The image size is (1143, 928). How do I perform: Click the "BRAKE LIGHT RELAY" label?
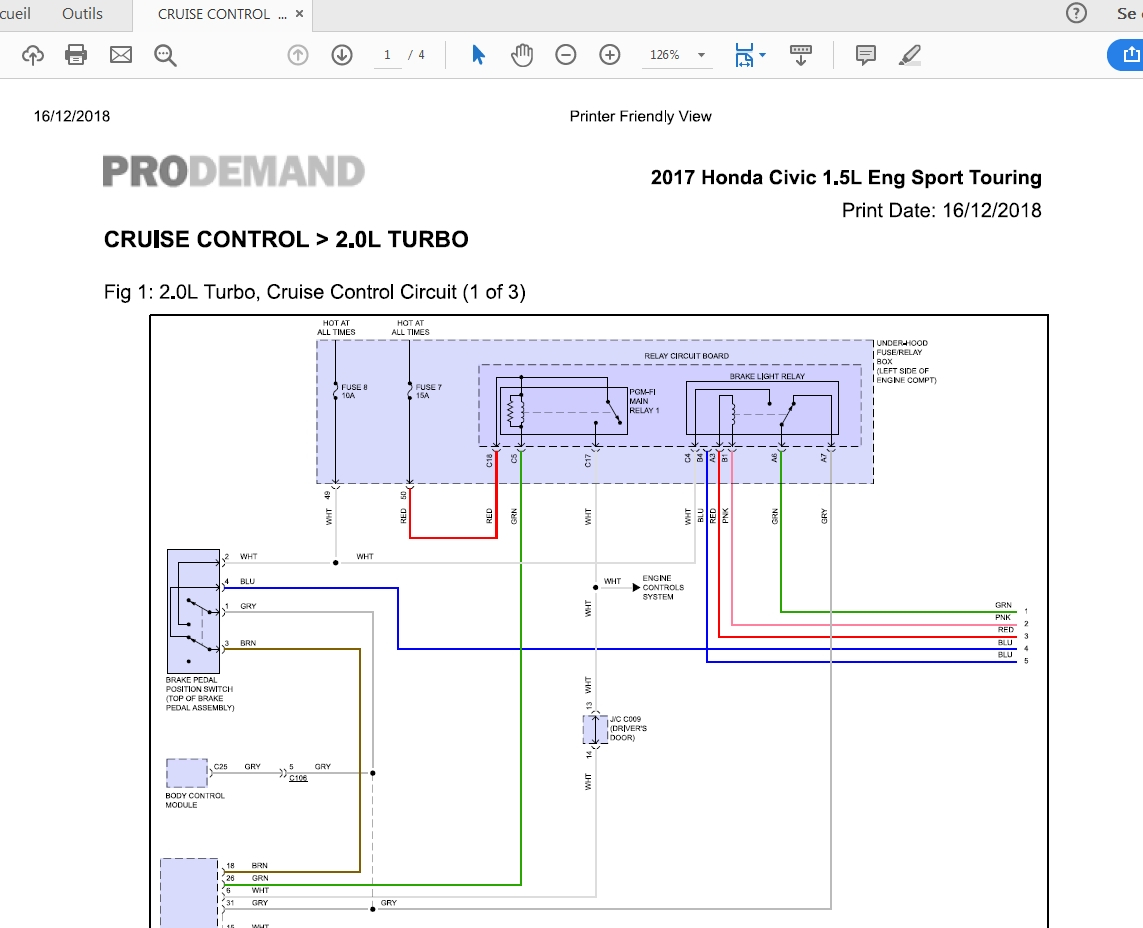(767, 376)
